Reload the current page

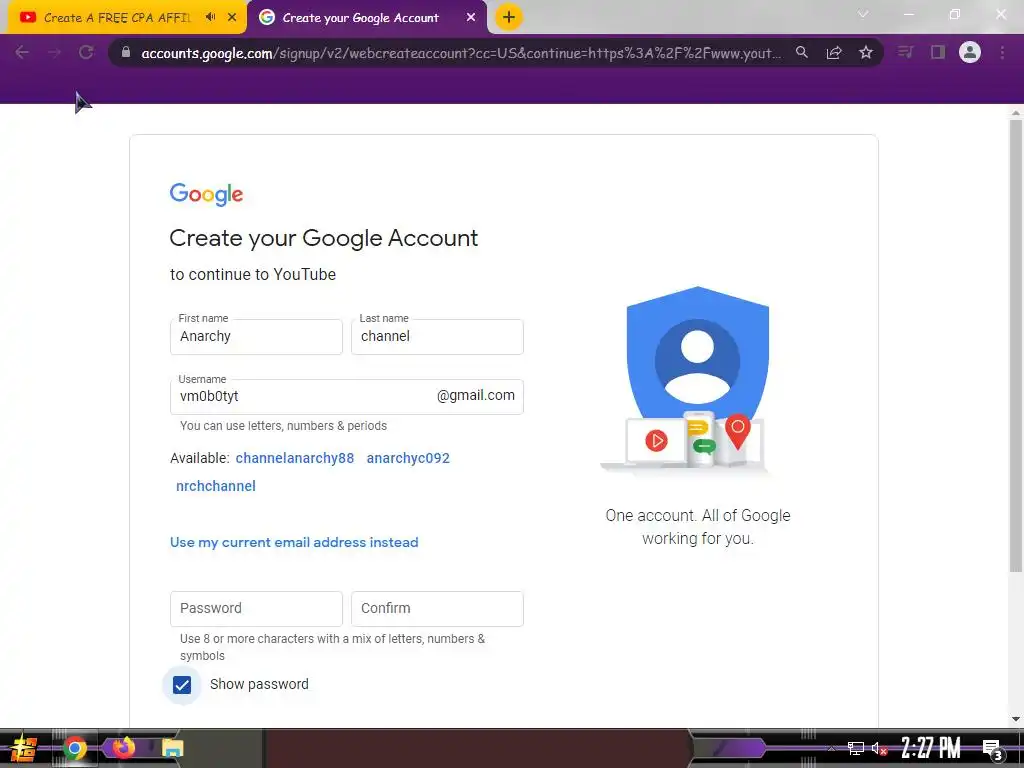pos(86,52)
